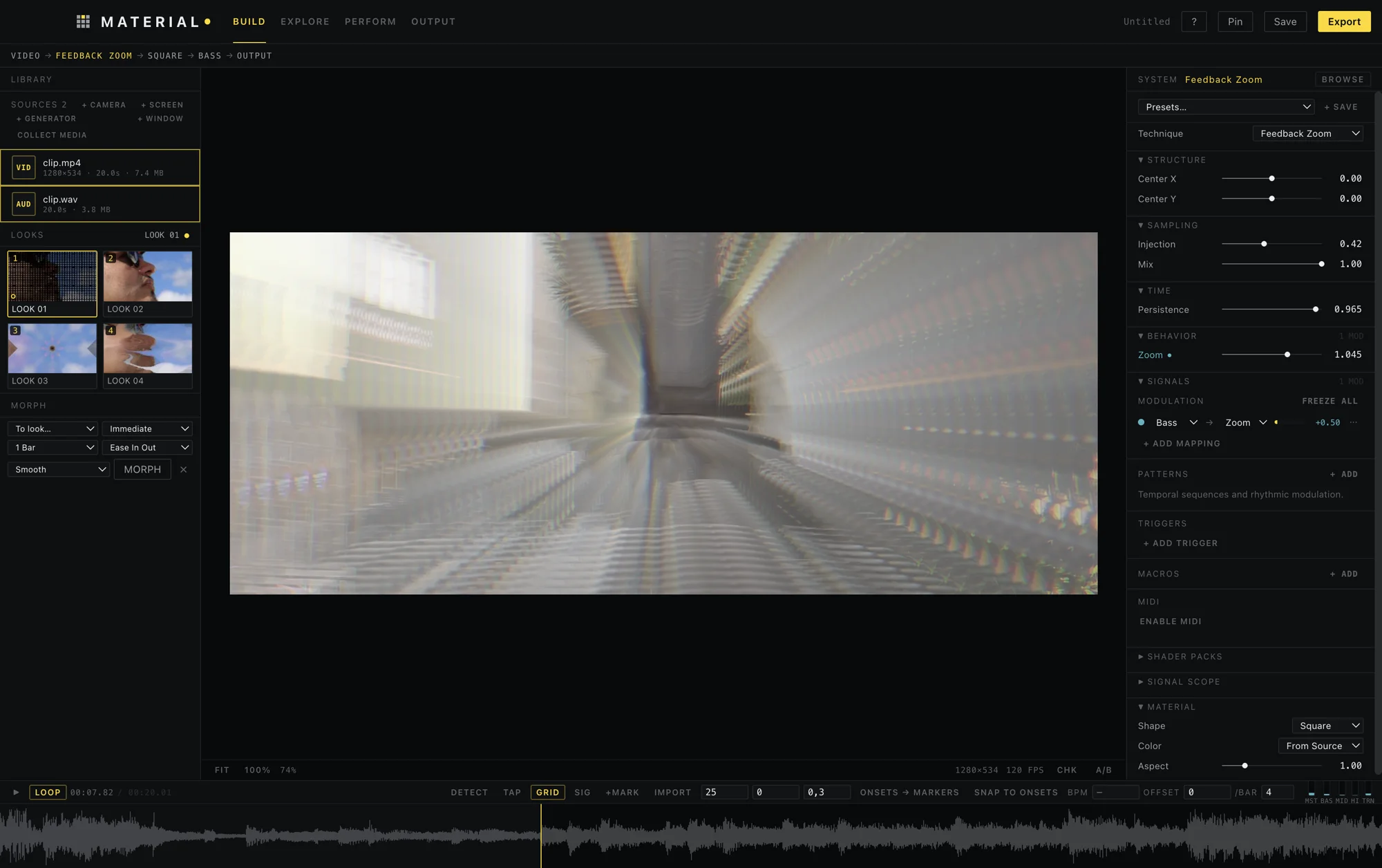Click the Pin button
The image size is (1382, 868).
tap(1235, 21)
